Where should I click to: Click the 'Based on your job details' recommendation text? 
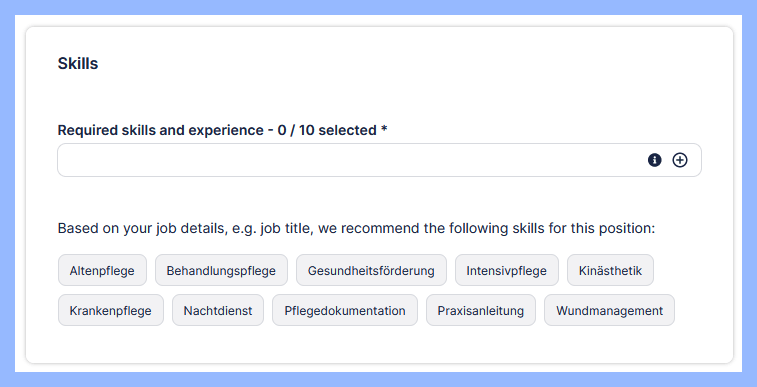(x=356, y=228)
